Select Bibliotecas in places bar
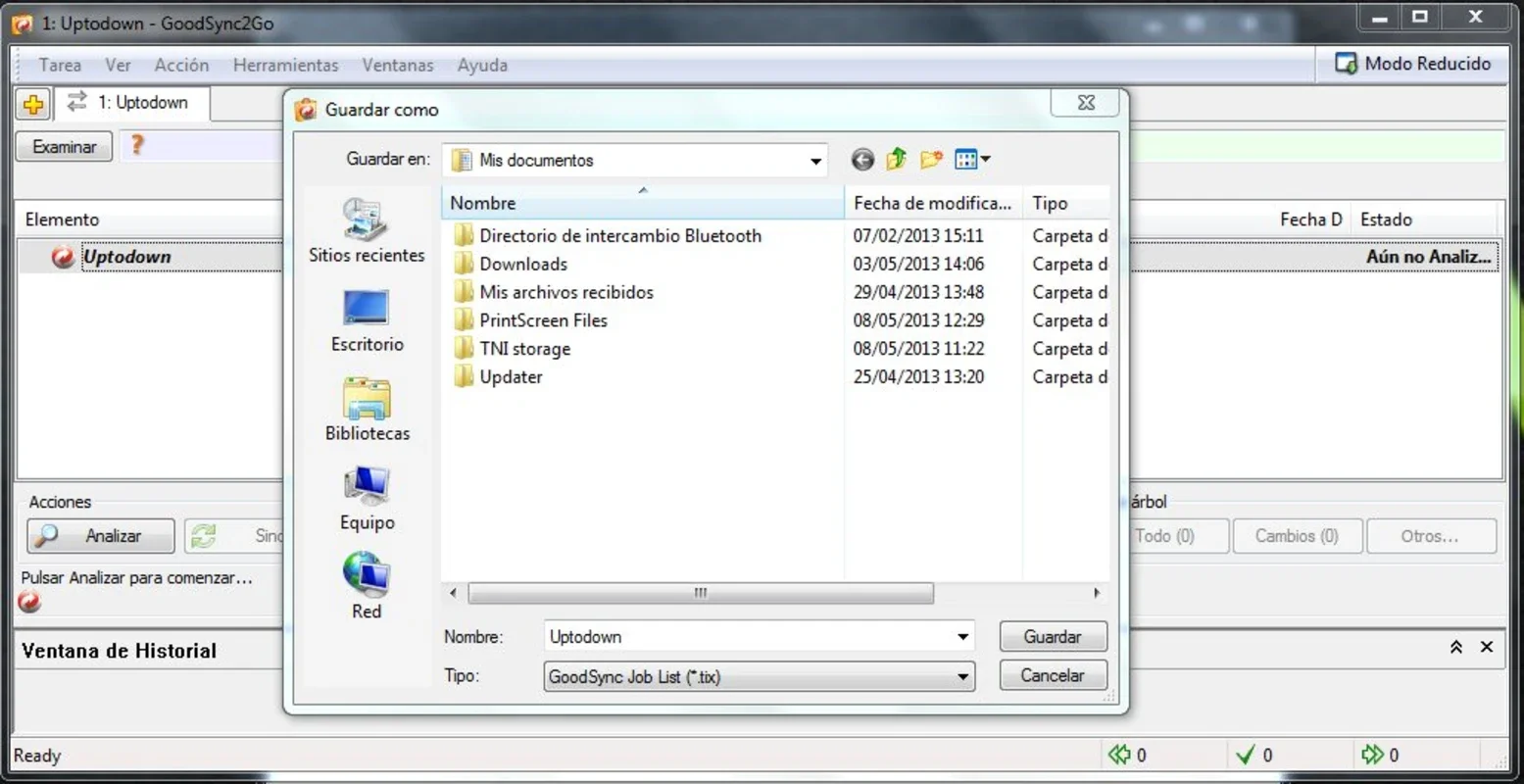 click(x=368, y=410)
